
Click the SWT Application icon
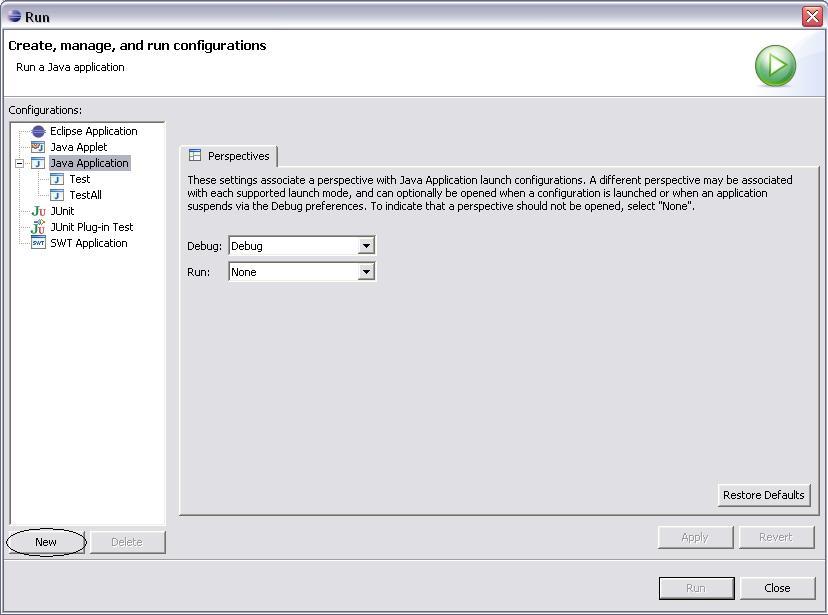pyautogui.click(x=38, y=243)
